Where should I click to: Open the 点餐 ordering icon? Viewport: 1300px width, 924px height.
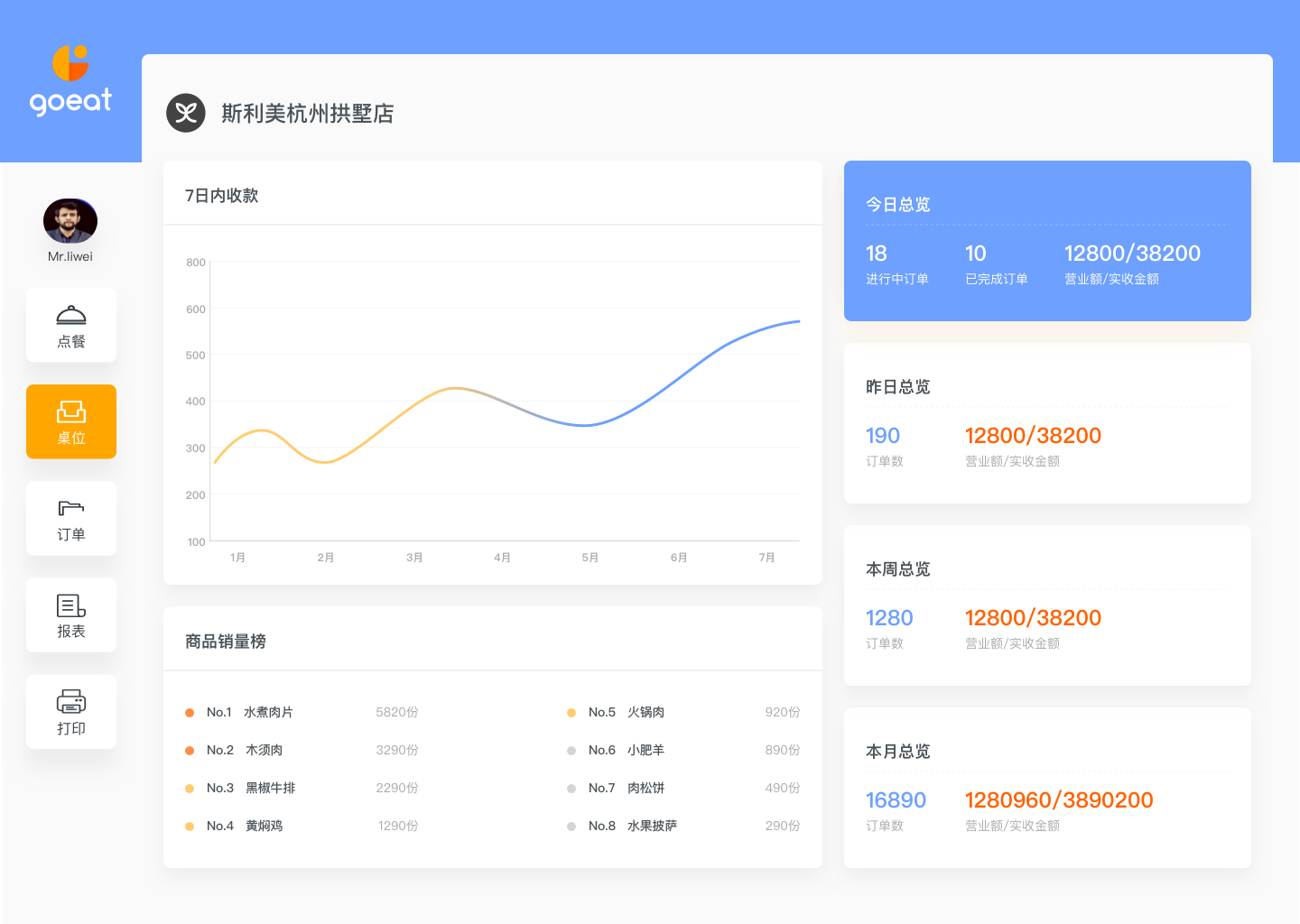71,316
